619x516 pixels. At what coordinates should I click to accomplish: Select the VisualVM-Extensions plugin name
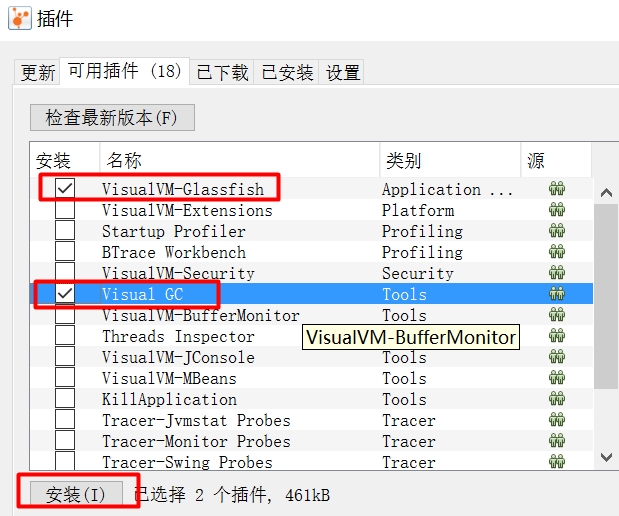pos(187,210)
